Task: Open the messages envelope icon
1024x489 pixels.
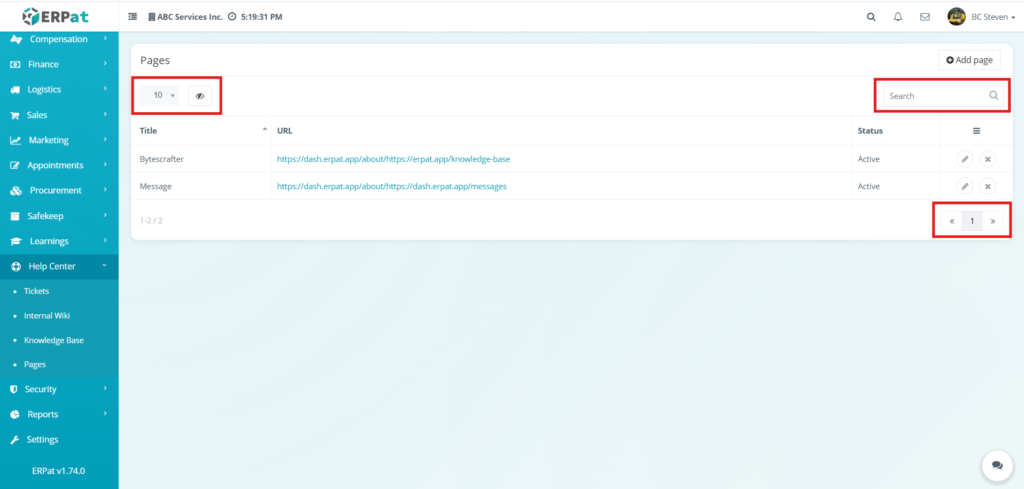Action: click(x=925, y=17)
